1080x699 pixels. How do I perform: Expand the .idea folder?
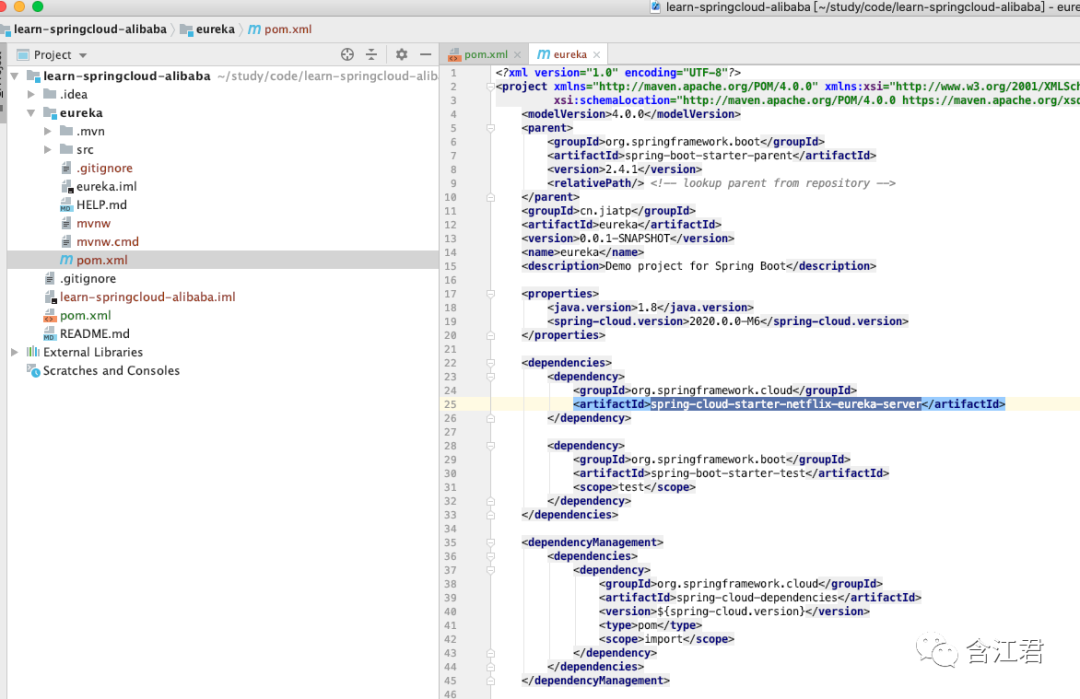tap(31, 94)
